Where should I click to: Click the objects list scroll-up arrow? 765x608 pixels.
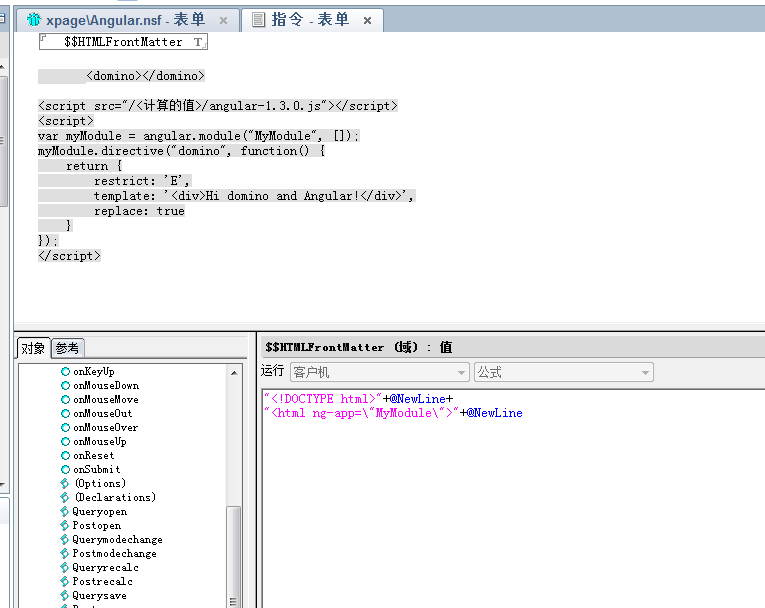point(234,373)
